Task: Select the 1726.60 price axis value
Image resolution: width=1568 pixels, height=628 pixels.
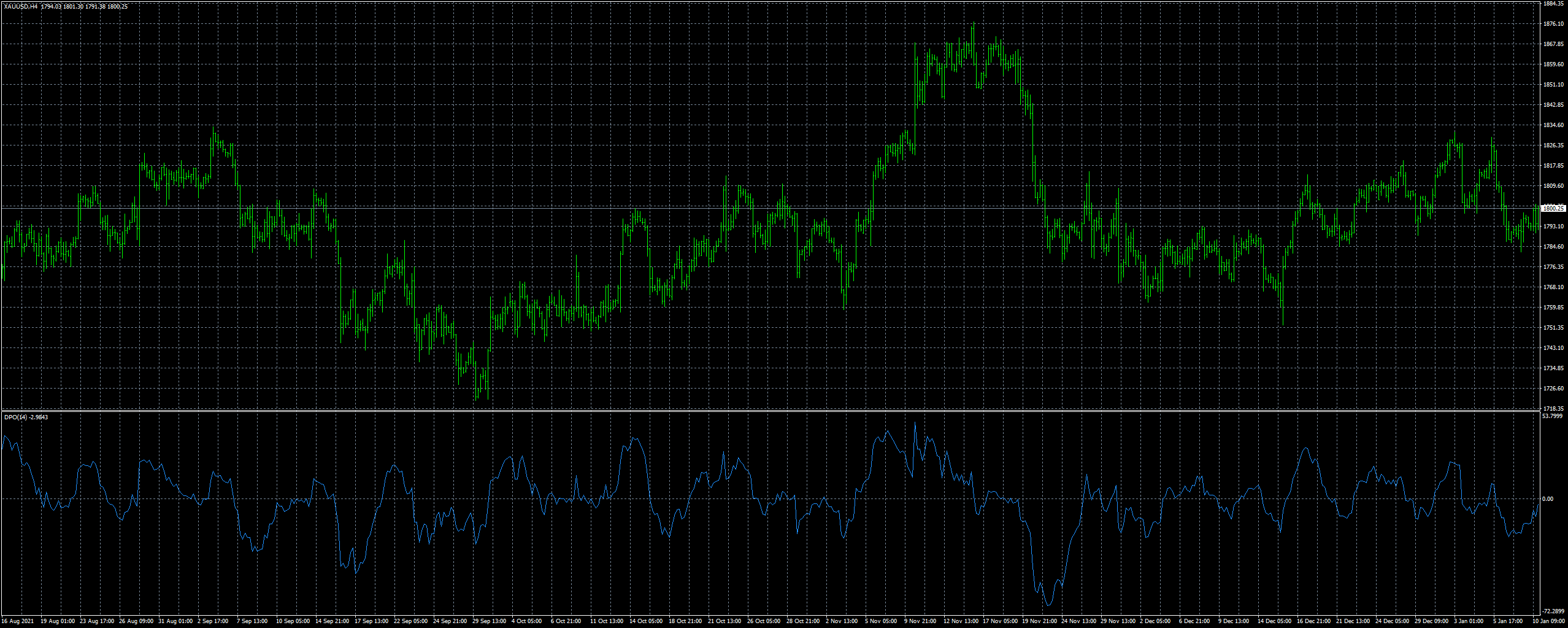Action: click(x=1553, y=389)
